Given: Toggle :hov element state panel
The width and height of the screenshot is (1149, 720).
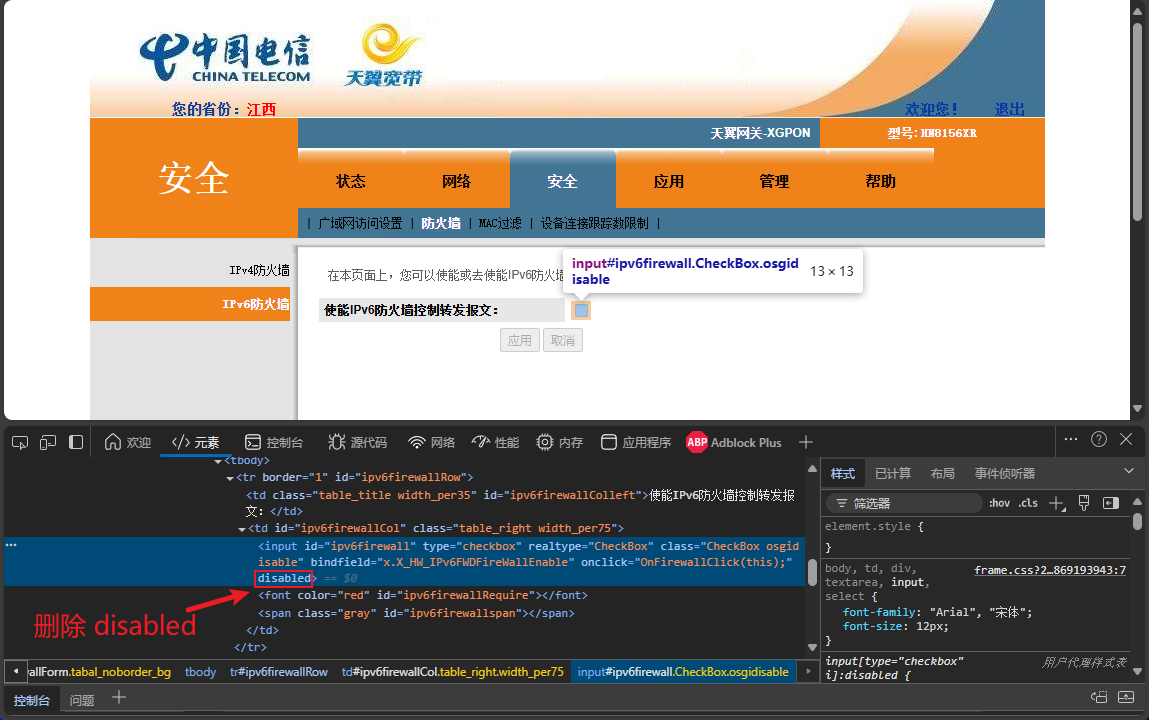Looking at the screenshot, I should point(999,503).
